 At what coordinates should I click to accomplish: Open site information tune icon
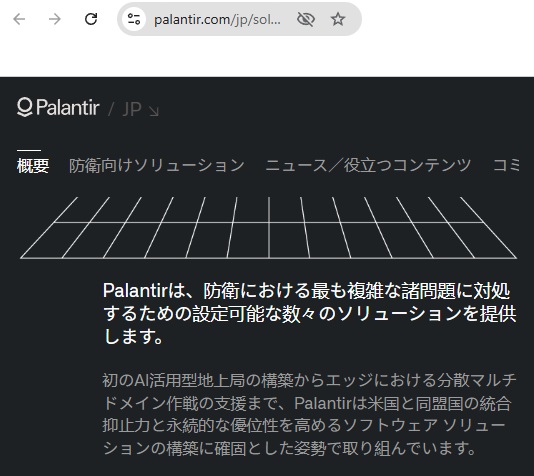pos(134,19)
